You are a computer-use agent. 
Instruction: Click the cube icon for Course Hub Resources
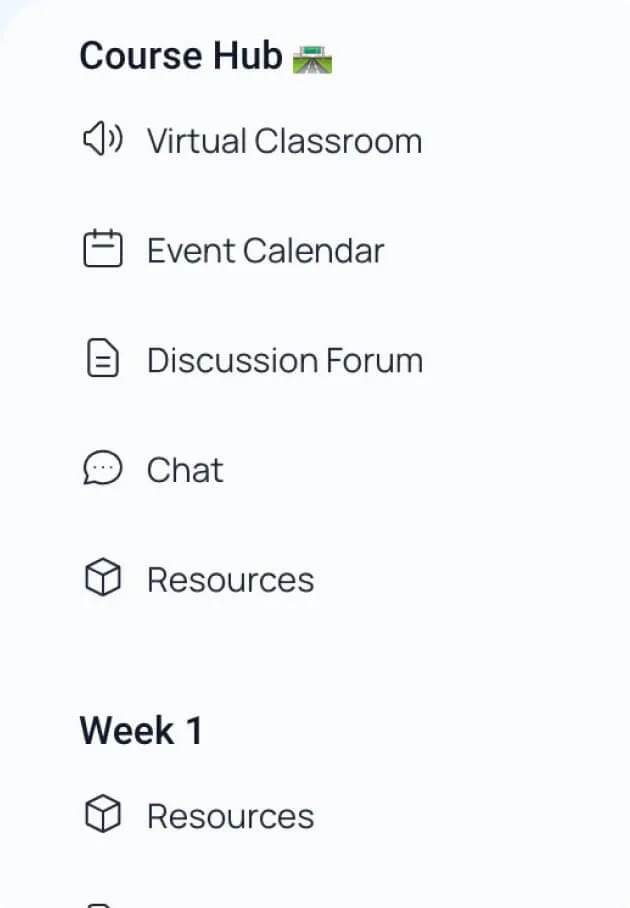(101, 579)
